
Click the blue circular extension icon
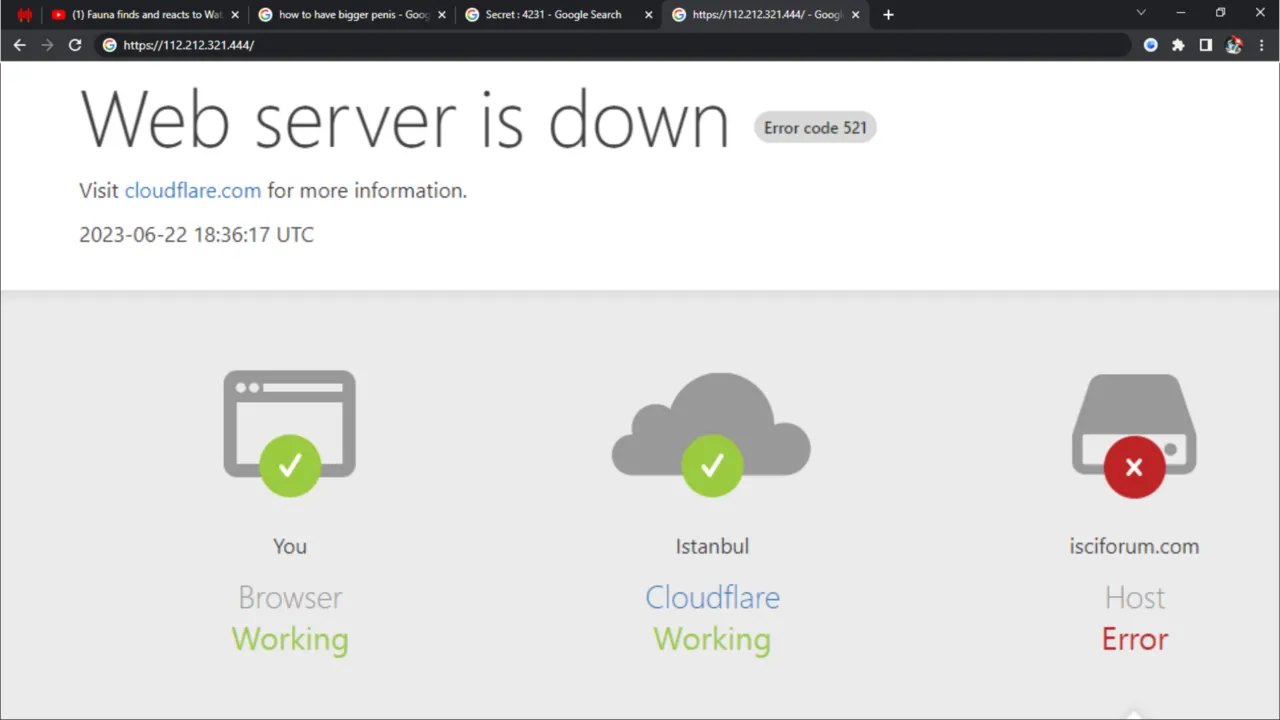coord(1151,45)
